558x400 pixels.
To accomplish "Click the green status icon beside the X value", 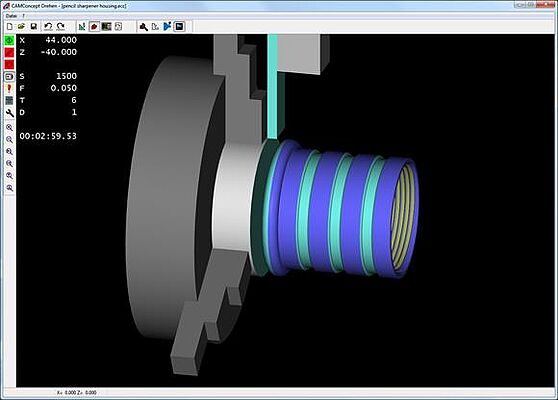I will 9,40.
